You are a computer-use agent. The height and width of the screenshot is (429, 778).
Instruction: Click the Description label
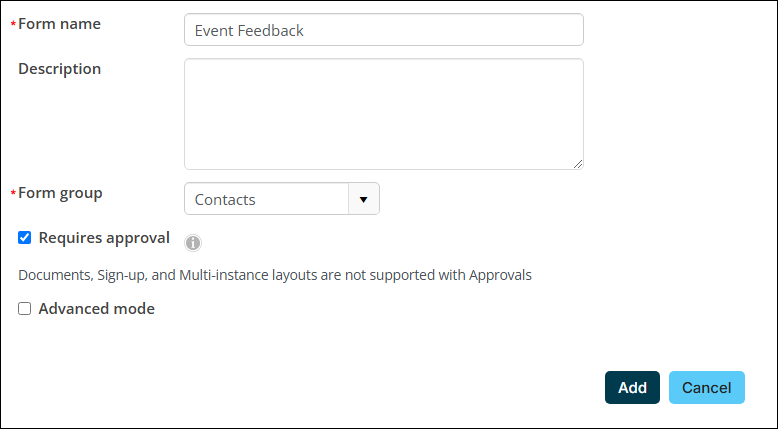point(60,69)
